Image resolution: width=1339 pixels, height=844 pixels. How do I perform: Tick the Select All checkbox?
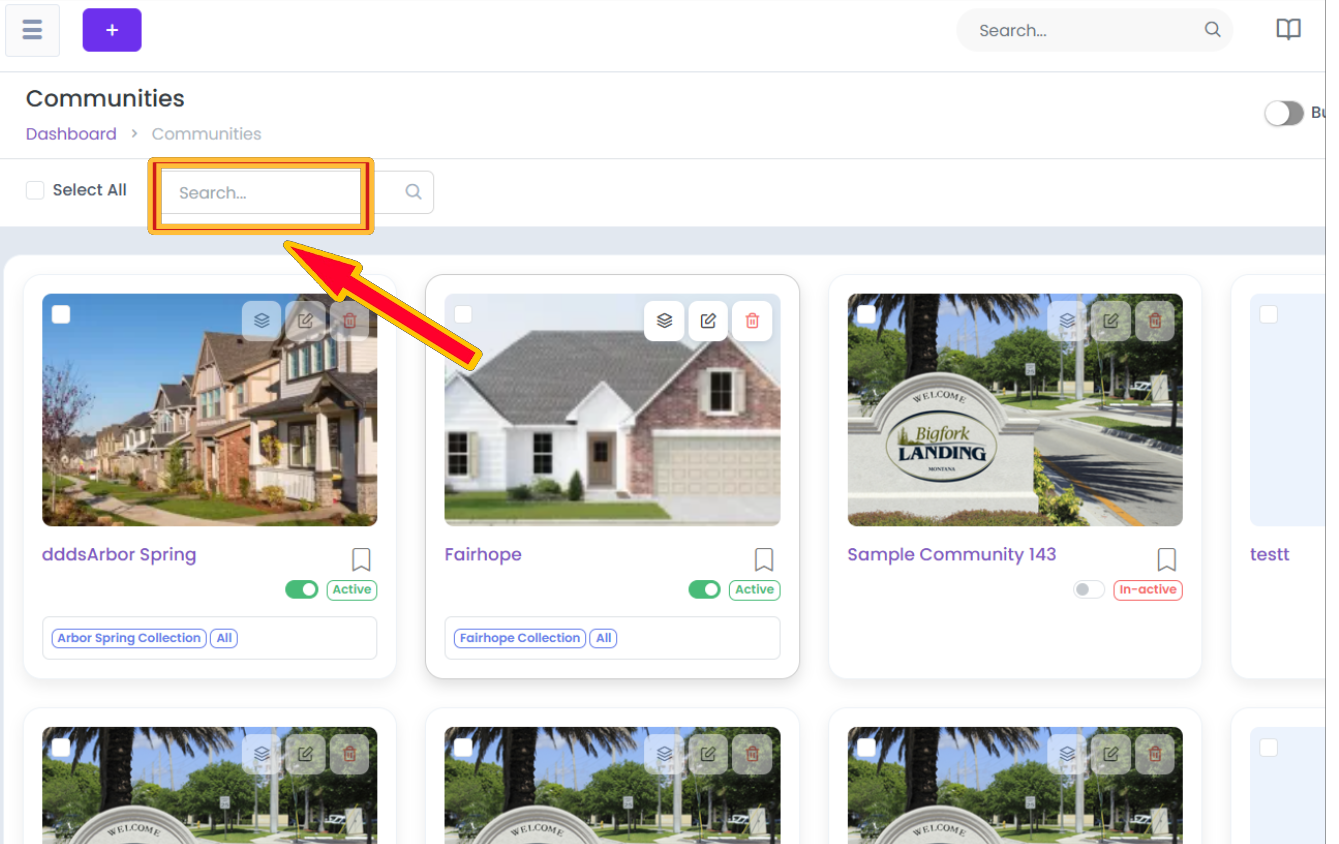click(35, 190)
